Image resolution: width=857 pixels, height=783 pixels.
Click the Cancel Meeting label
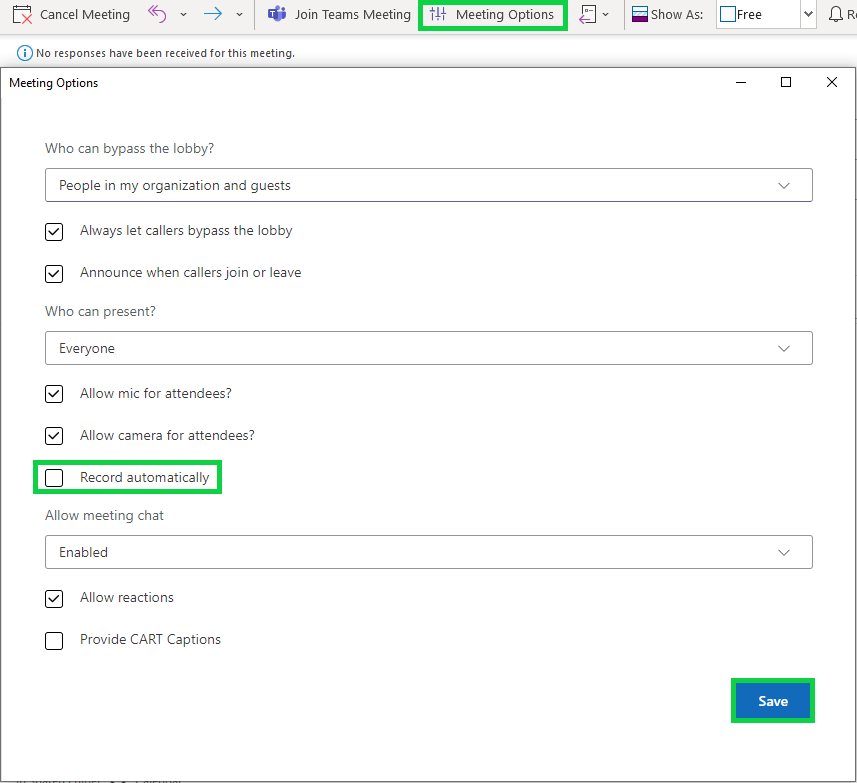85,15
